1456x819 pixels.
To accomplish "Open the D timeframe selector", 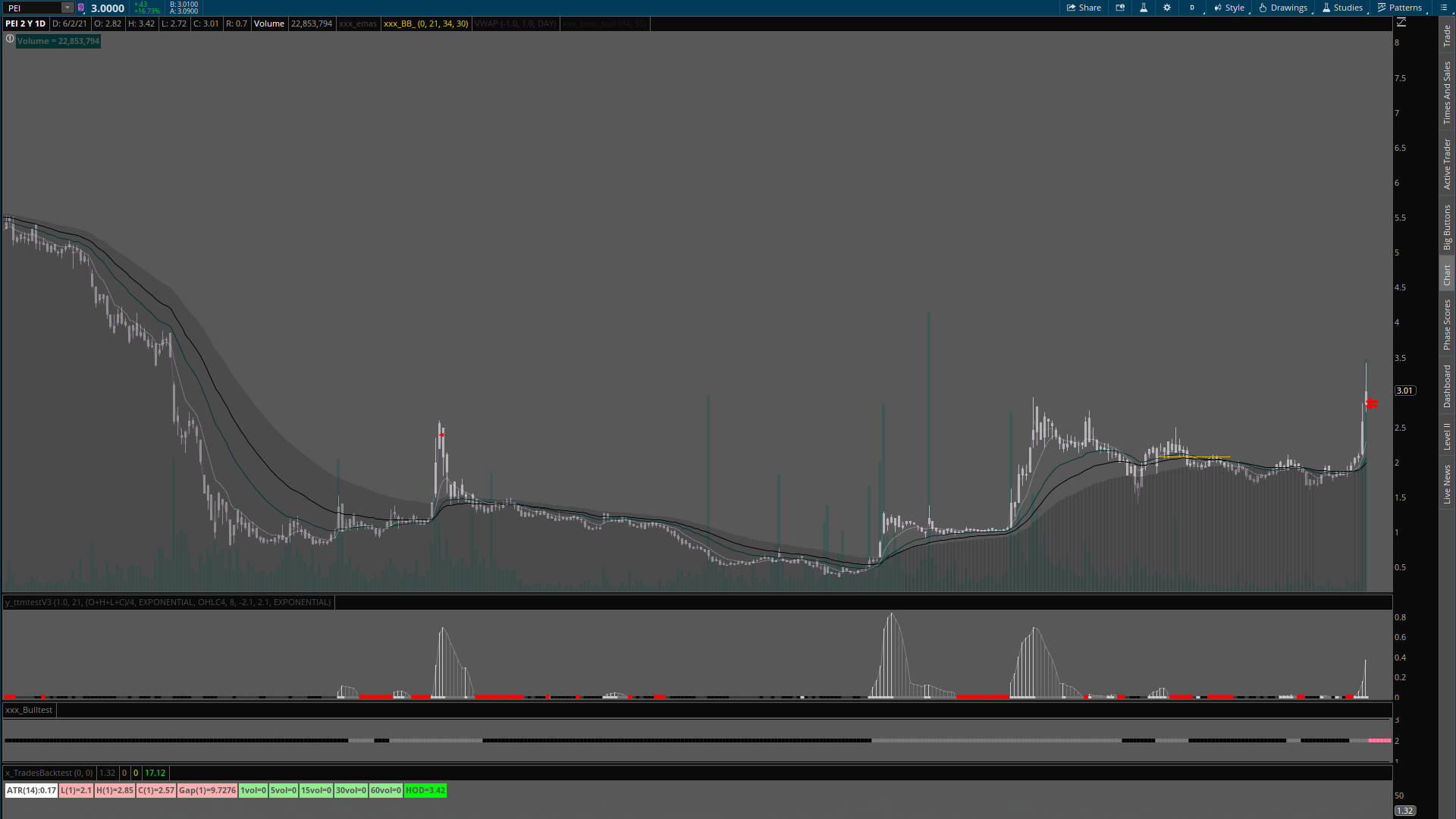I will 1192,8.
